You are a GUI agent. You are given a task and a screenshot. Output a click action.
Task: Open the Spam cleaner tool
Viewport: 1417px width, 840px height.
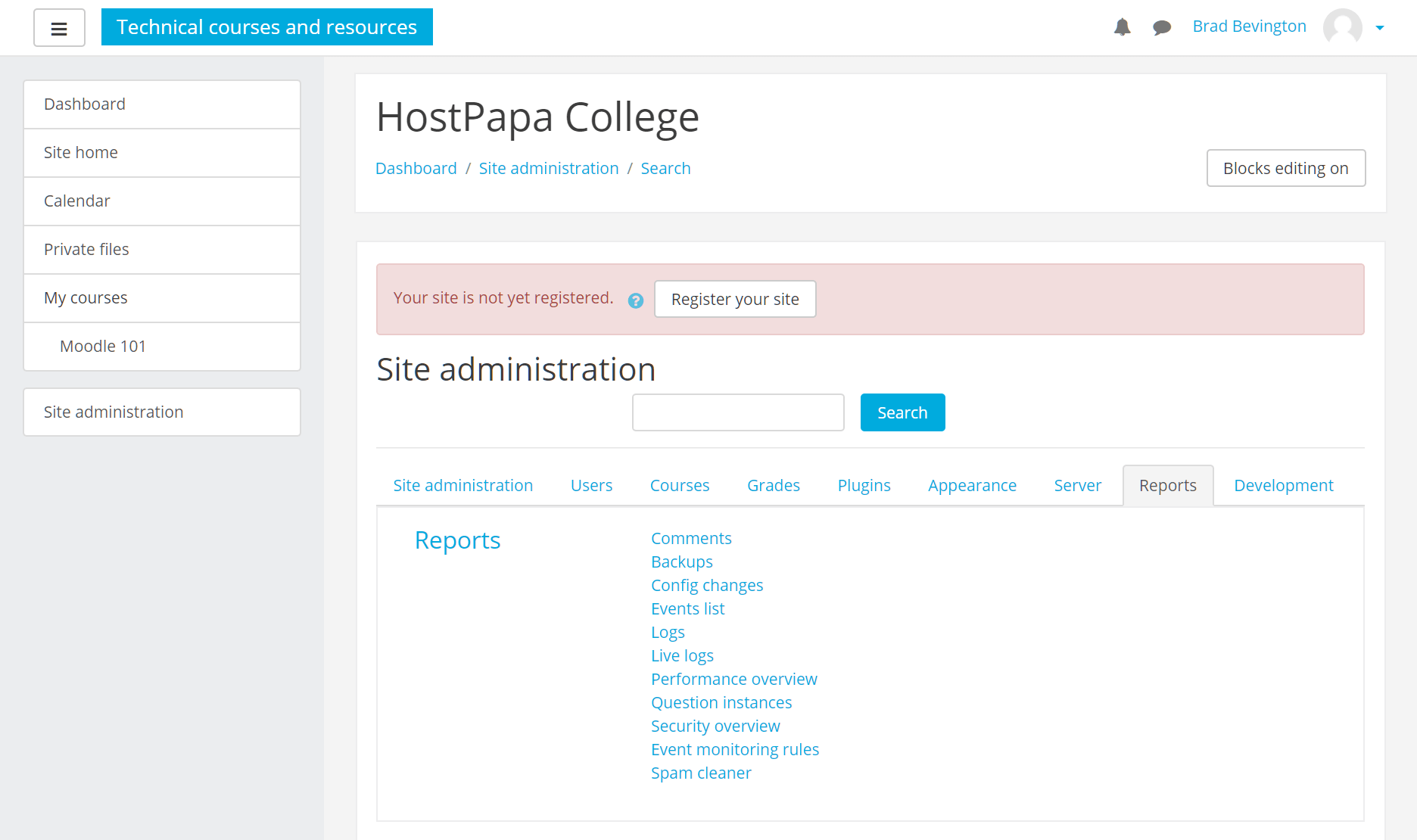click(701, 773)
